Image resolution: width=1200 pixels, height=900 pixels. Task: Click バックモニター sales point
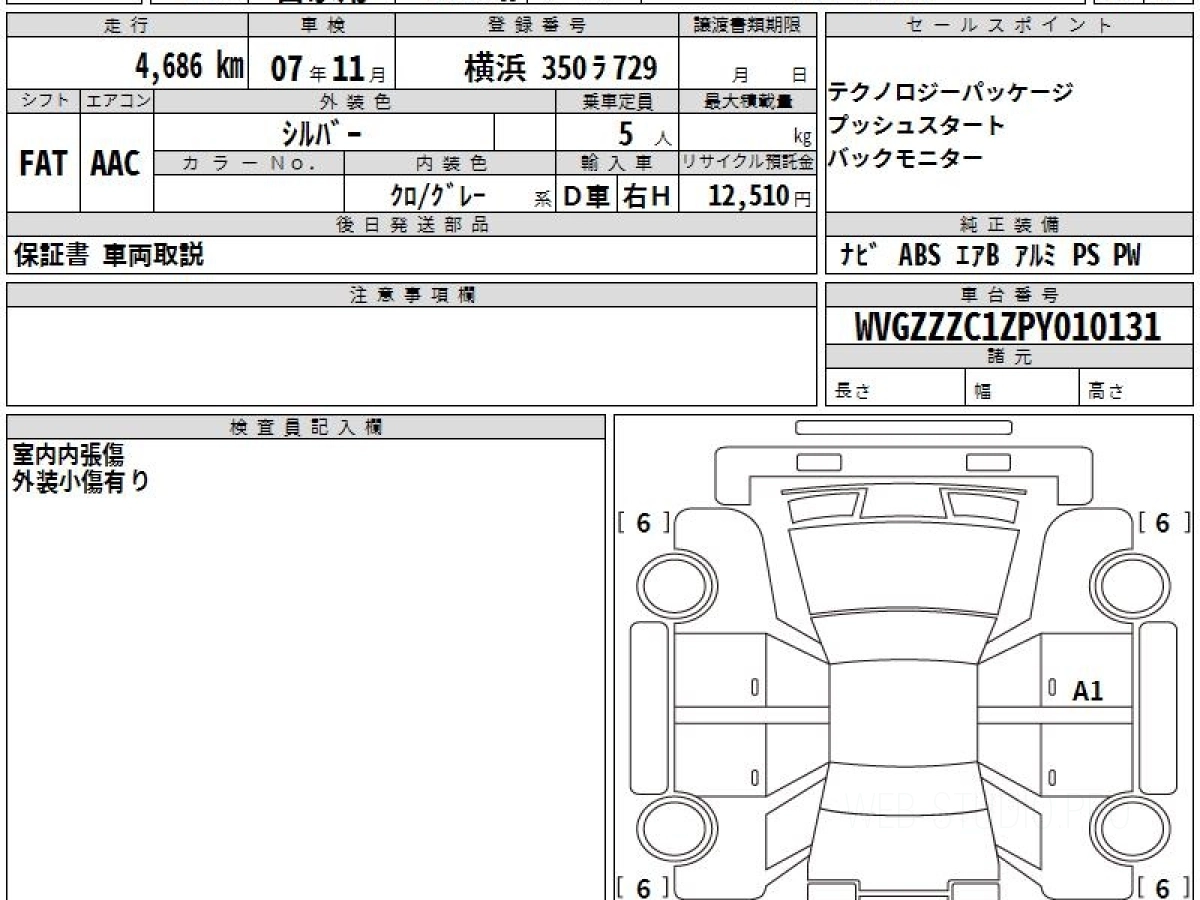point(905,158)
